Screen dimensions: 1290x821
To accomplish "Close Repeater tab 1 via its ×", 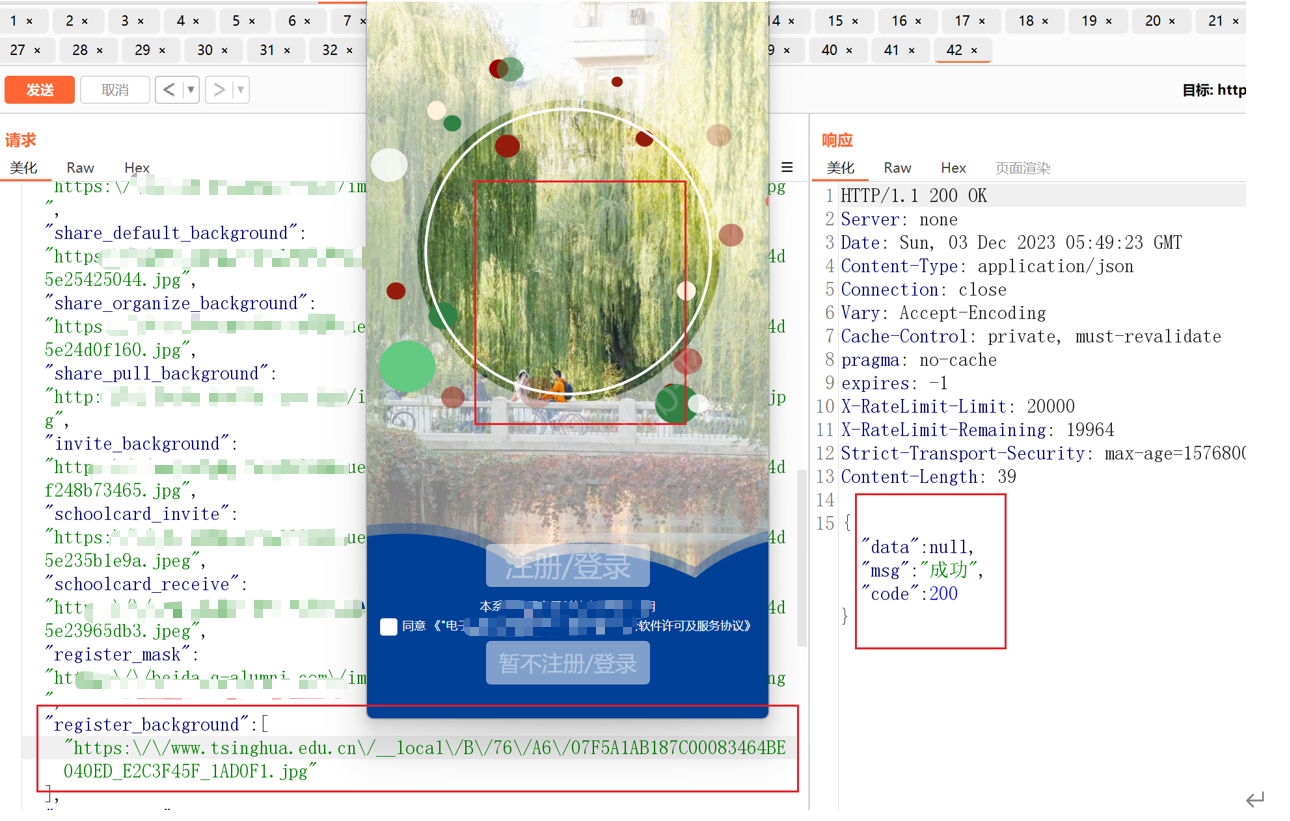I will click(29, 21).
